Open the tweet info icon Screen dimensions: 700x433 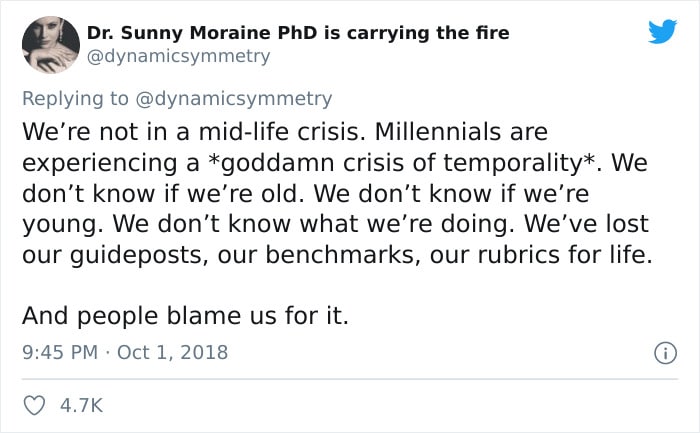pyautogui.click(x=664, y=352)
